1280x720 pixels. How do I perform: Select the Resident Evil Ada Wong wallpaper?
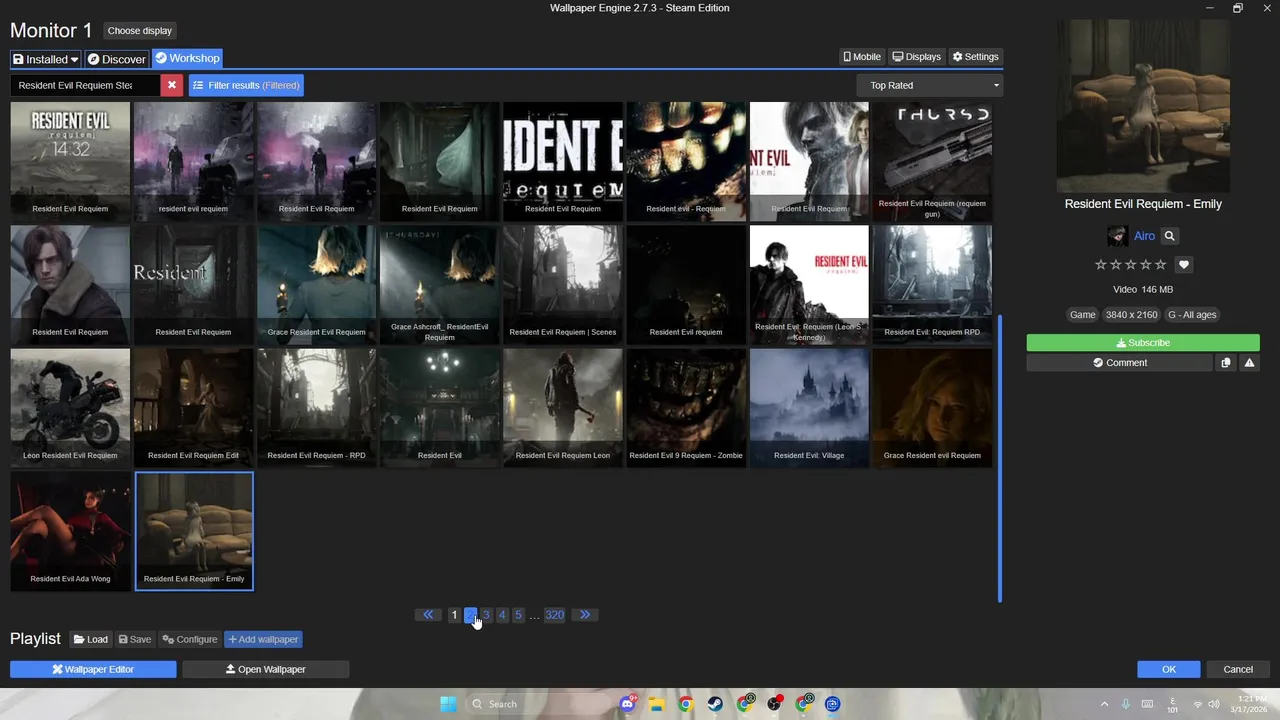[x=70, y=531]
